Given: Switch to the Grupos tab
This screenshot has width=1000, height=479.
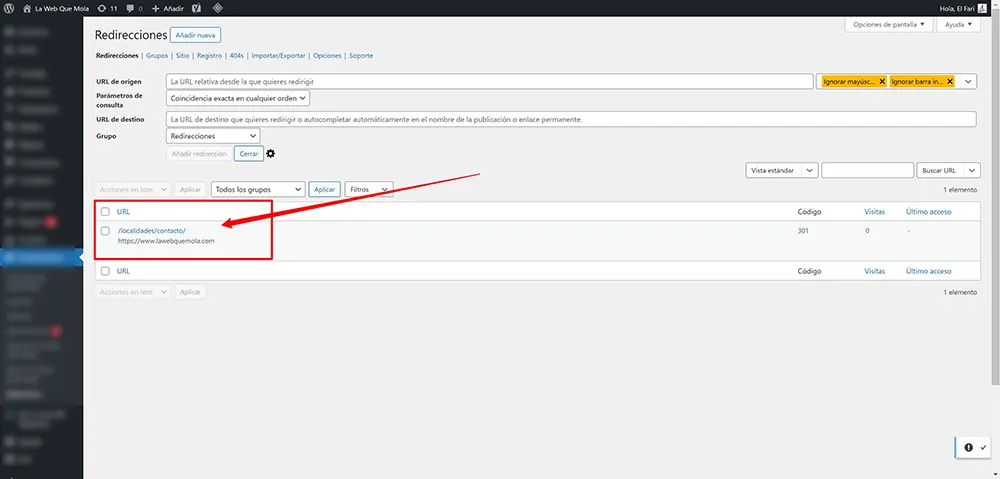Looking at the screenshot, I should point(157,56).
